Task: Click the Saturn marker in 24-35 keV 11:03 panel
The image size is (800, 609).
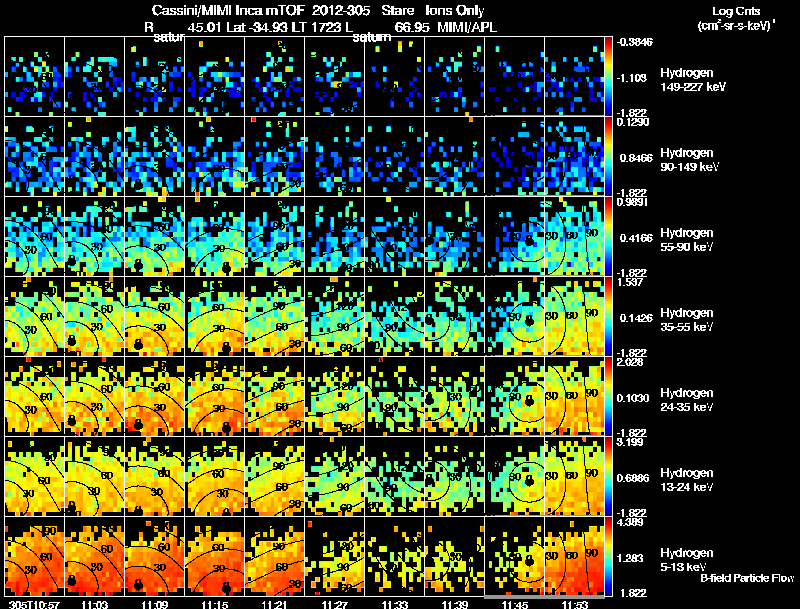Action: pyautogui.click(x=71, y=420)
